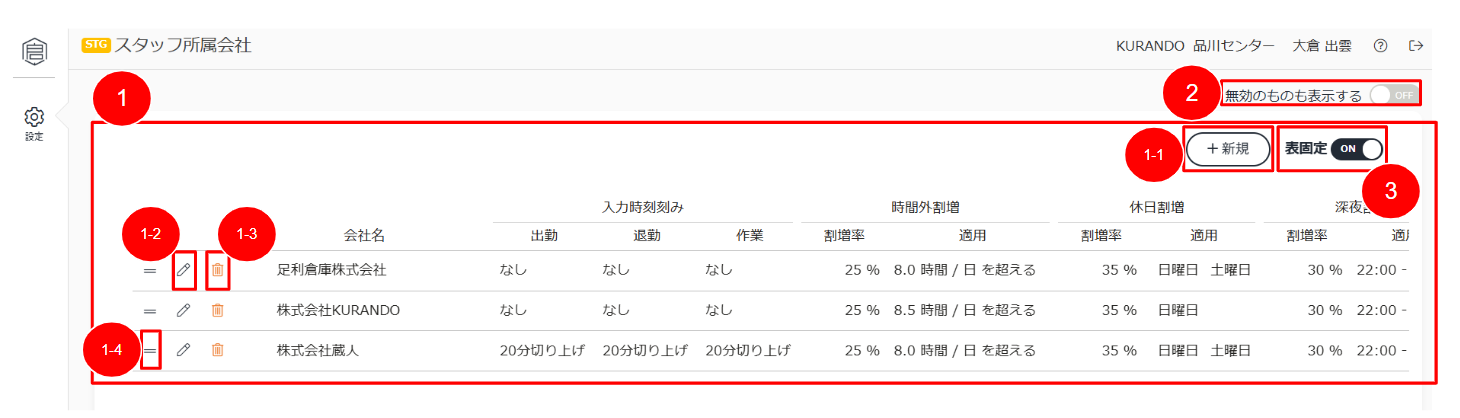Toggle 無効のものも表示する switch
This screenshot has width=1460, height=418.
click(1394, 96)
